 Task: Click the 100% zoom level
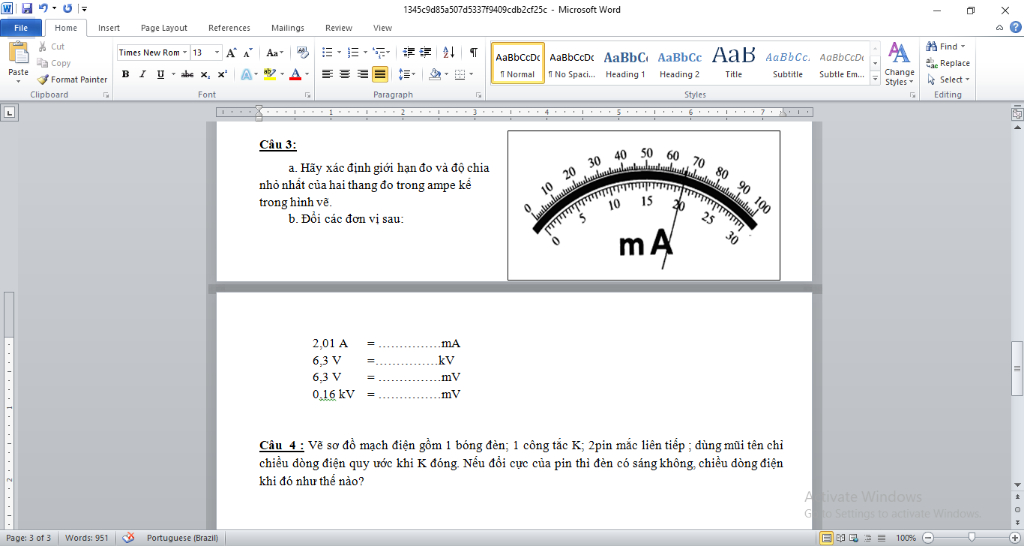(x=905, y=538)
